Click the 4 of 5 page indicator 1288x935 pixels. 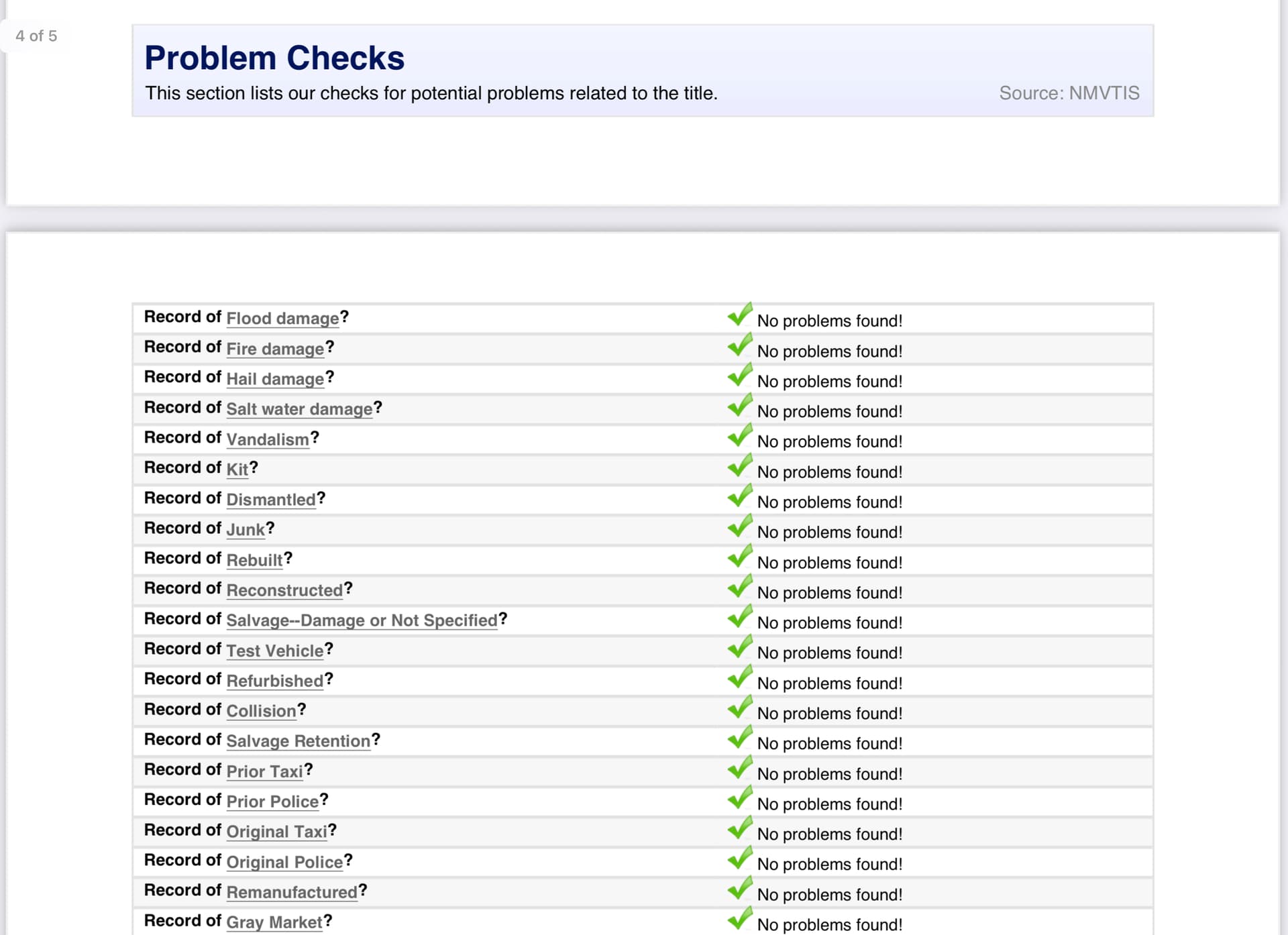click(x=36, y=36)
